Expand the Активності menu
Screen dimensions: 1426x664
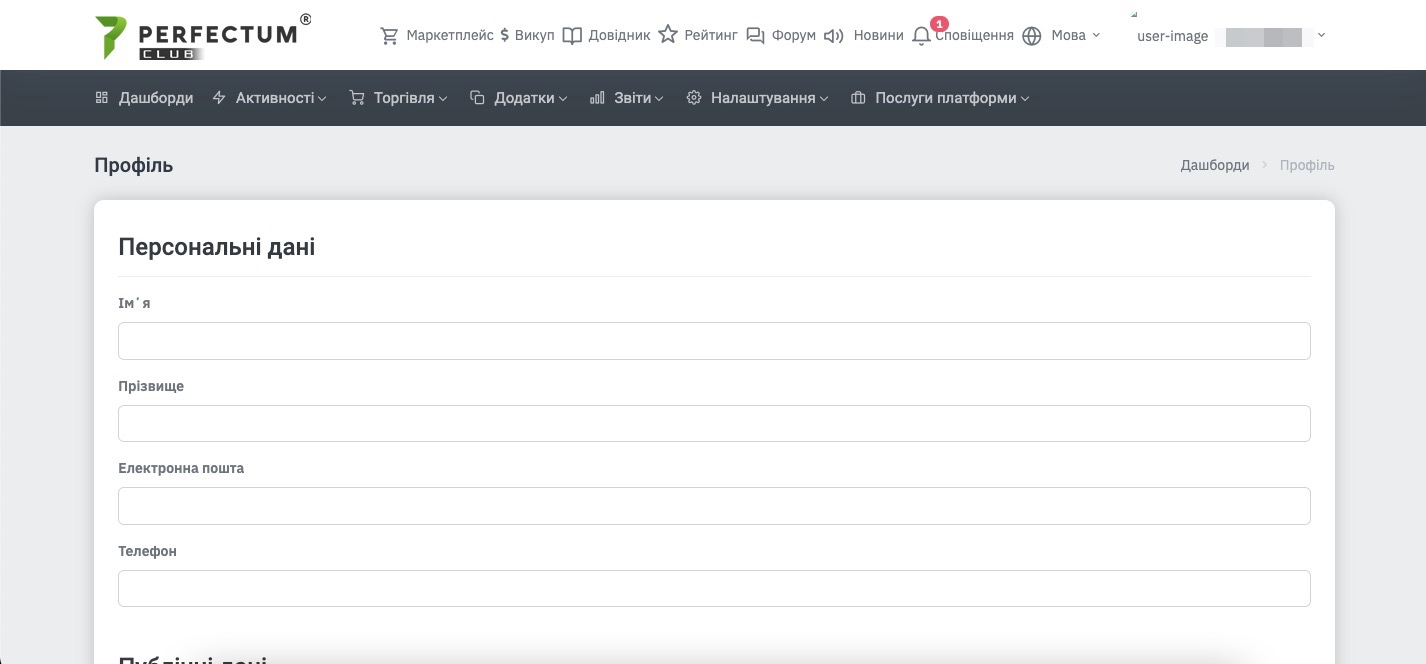click(x=270, y=98)
